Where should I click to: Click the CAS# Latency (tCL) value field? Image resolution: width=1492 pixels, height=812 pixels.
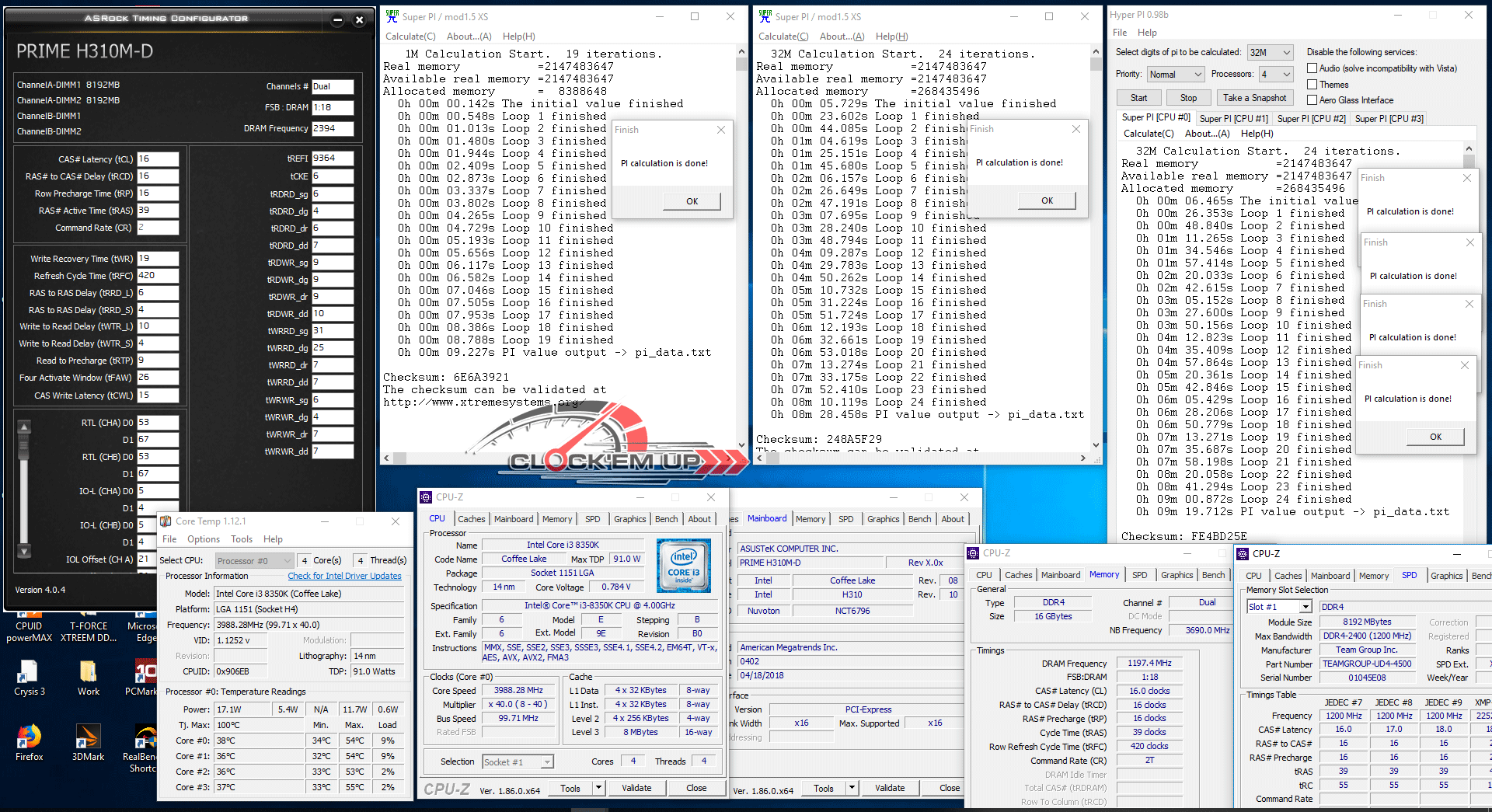[x=158, y=159]
